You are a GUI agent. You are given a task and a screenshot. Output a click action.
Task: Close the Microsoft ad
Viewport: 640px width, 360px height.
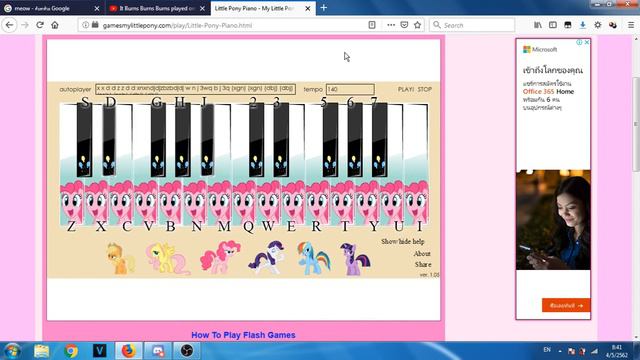587,42
